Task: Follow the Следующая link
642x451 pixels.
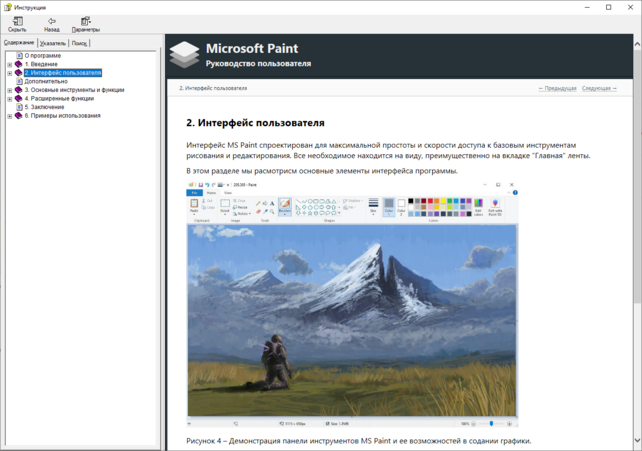Action: (599, 88)
